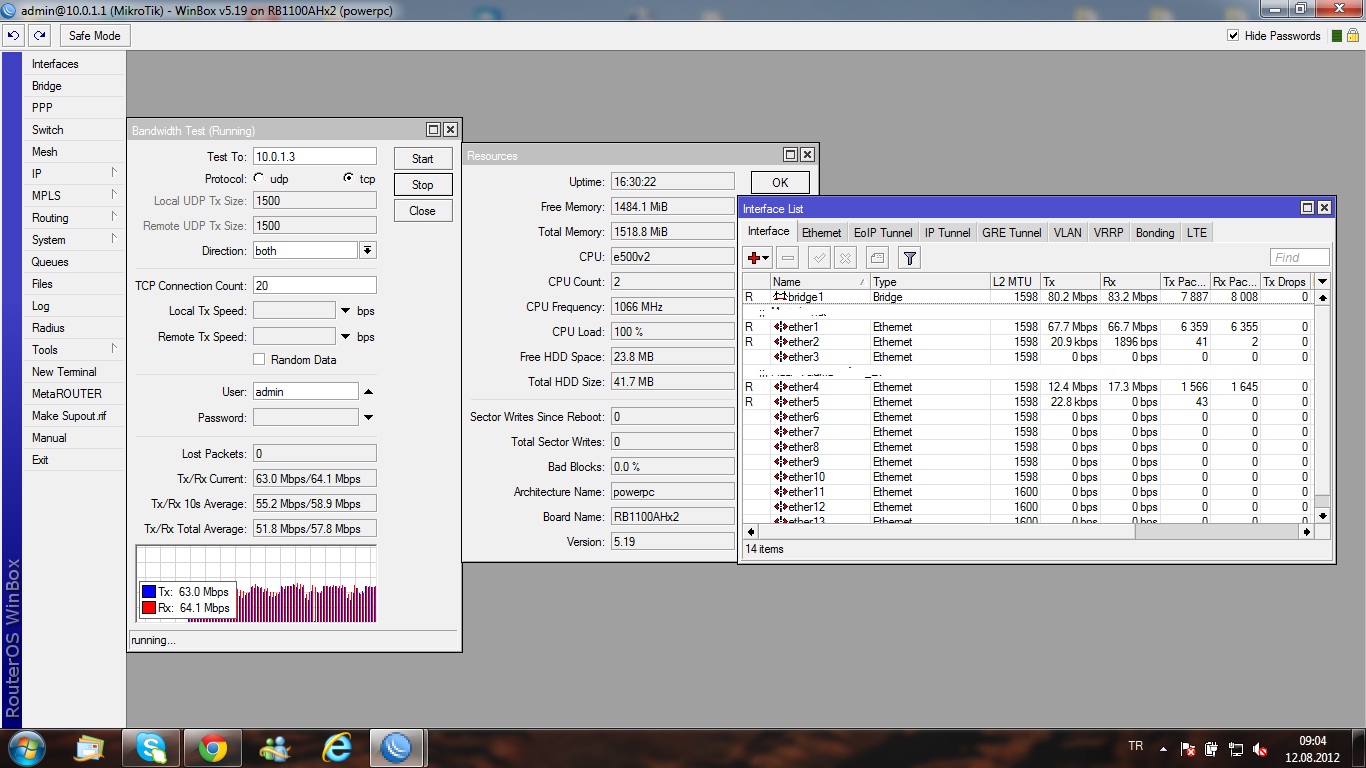Click the Close button in Bandwidth Test
The height and width of the screenshot is (768, 1366).
(423, 210)
